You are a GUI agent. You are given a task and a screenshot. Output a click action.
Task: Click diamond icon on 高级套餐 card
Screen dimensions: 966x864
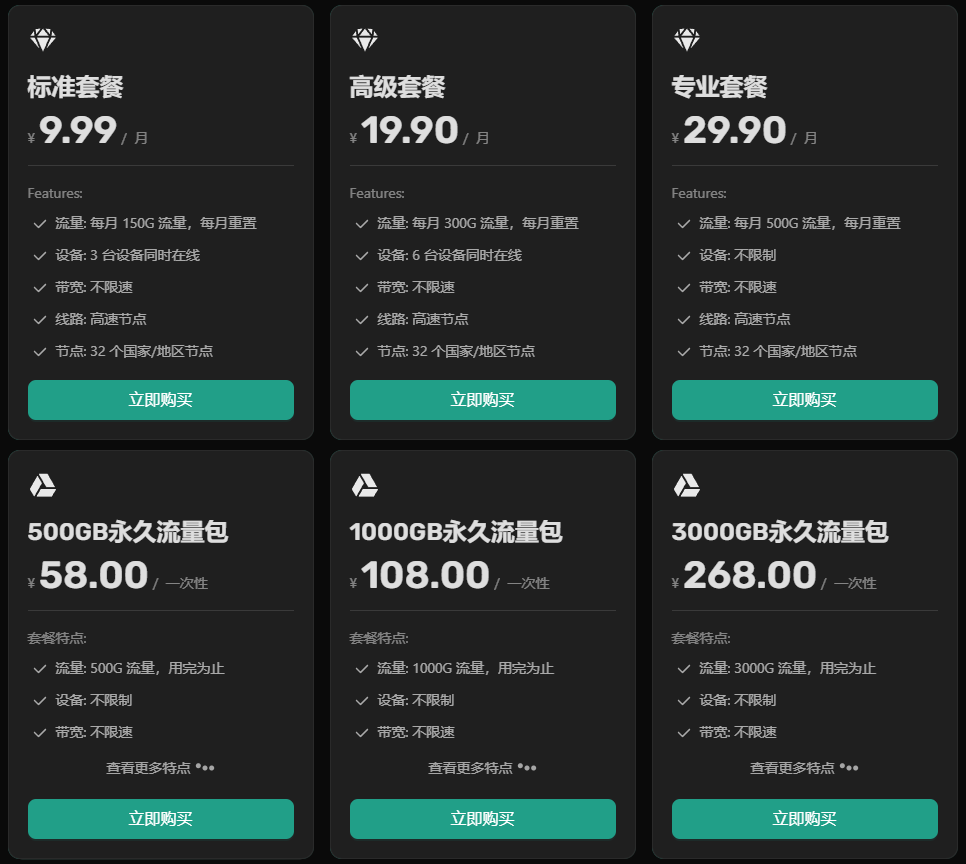[364, 40]
